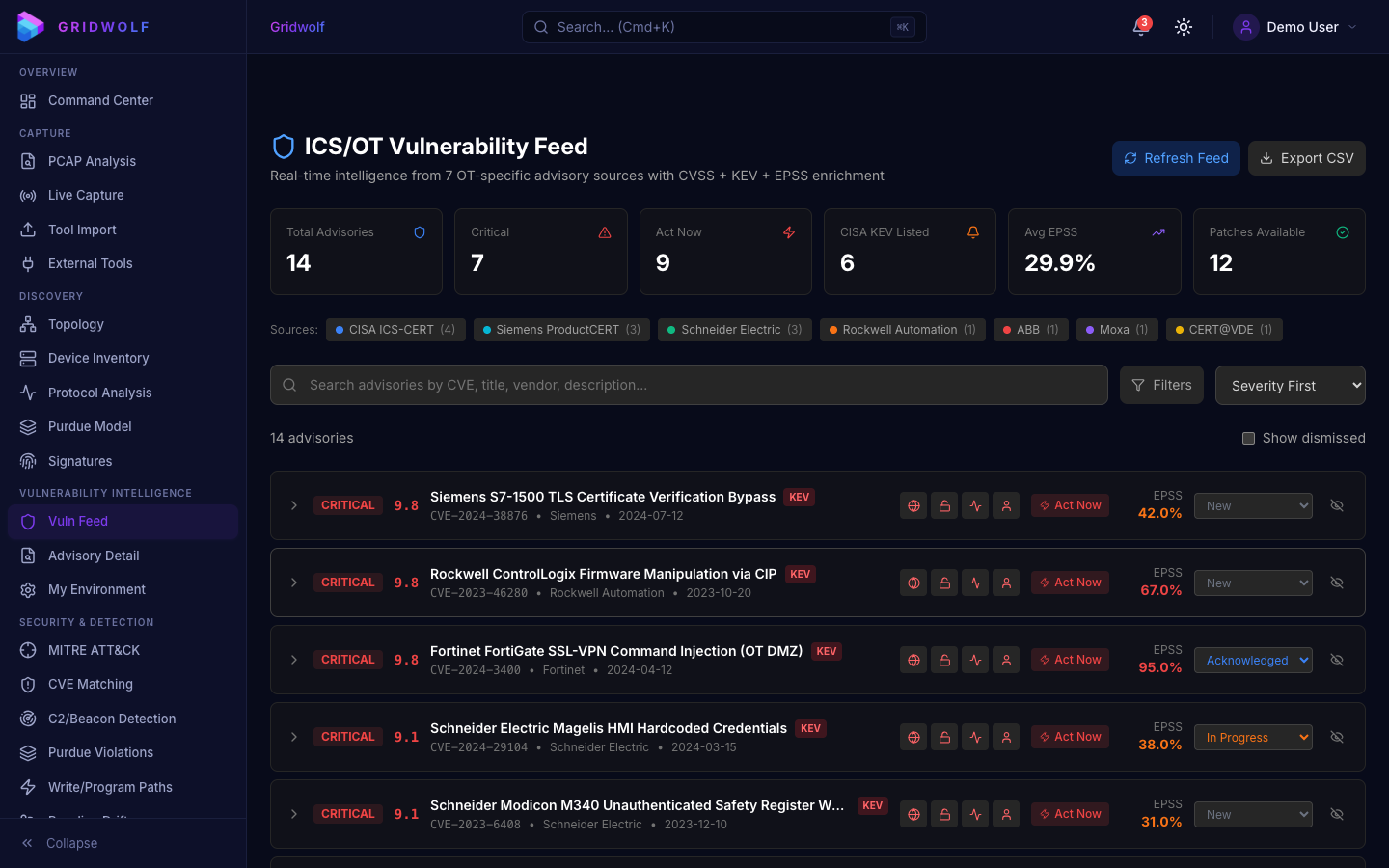Click the Refresh Feed button
This screenshot has height=868, width=1389.
pos(1176,157)
